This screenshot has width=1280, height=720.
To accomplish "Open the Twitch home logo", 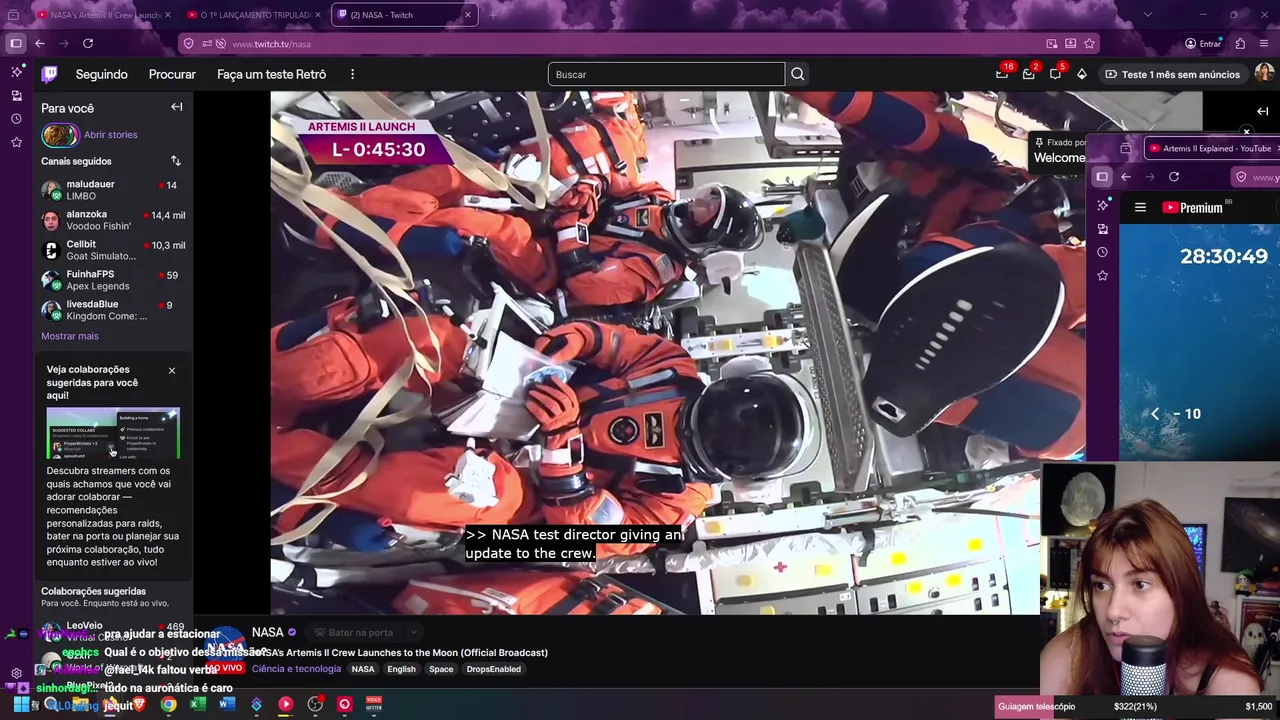I will point(49,74).
